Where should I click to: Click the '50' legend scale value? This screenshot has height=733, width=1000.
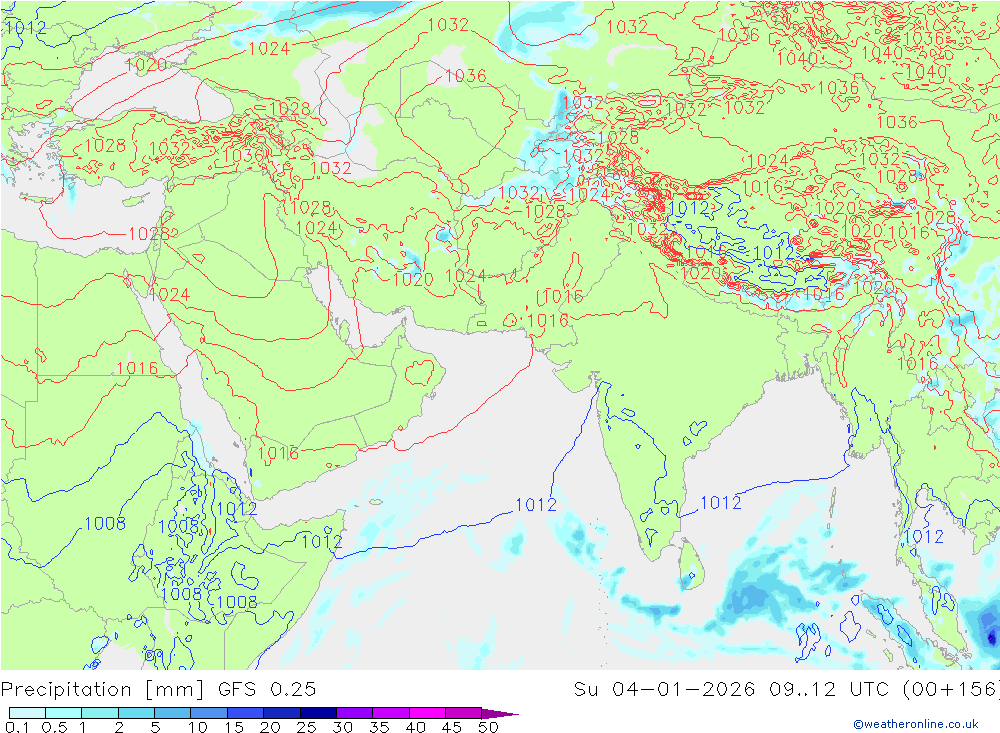click(488, 727)
